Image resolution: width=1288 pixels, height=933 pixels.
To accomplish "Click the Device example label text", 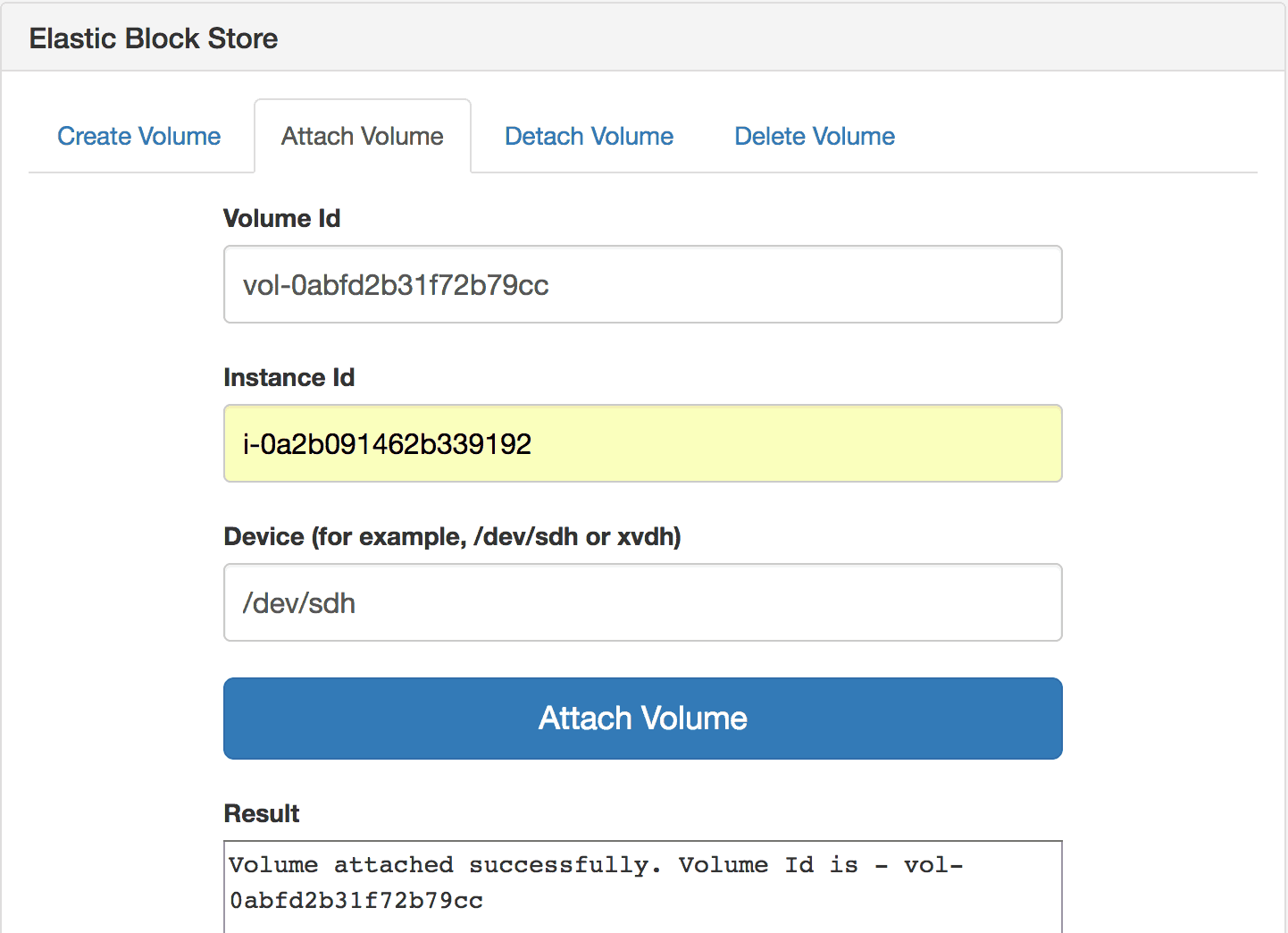I will (452, 536).
